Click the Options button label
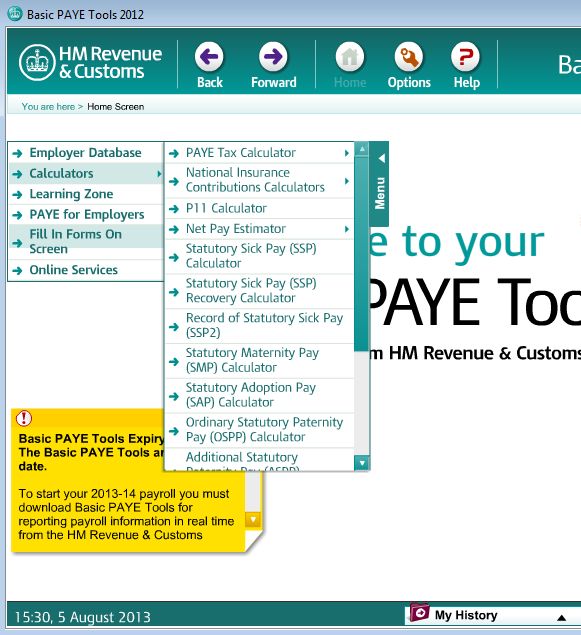The width and height of the screenshot is (581, 635). pos(409,83)
